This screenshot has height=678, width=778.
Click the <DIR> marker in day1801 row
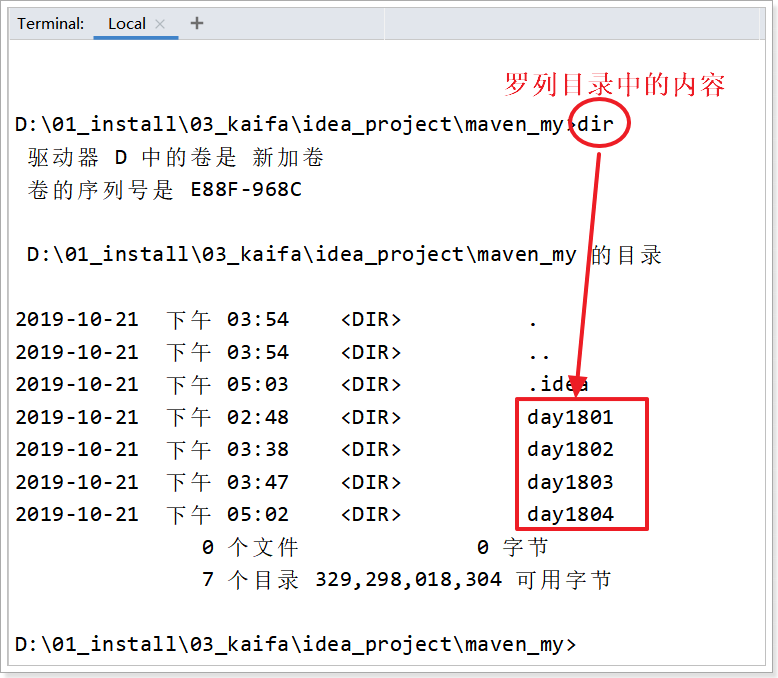(x=371, y=417)
